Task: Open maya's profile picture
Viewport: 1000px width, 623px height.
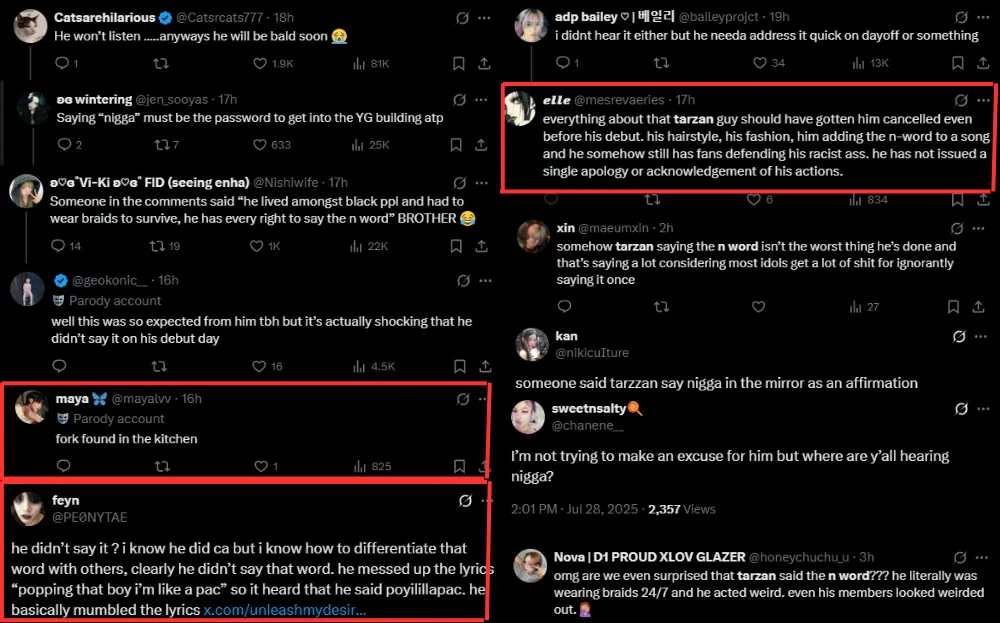Action: pos(33,407)
